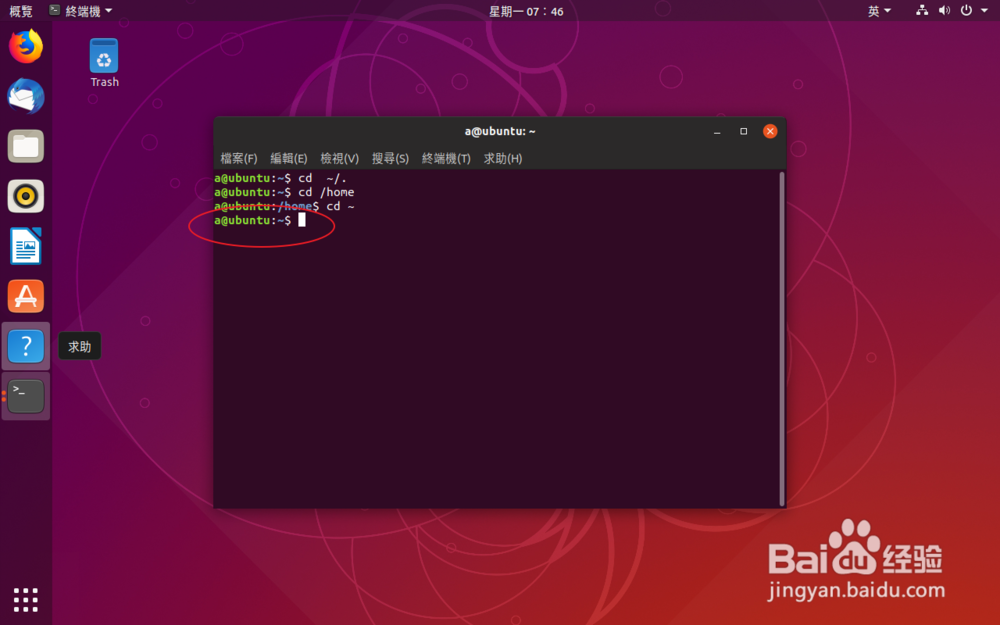
Task: Expand the system menu arrow
Action: 985,10
